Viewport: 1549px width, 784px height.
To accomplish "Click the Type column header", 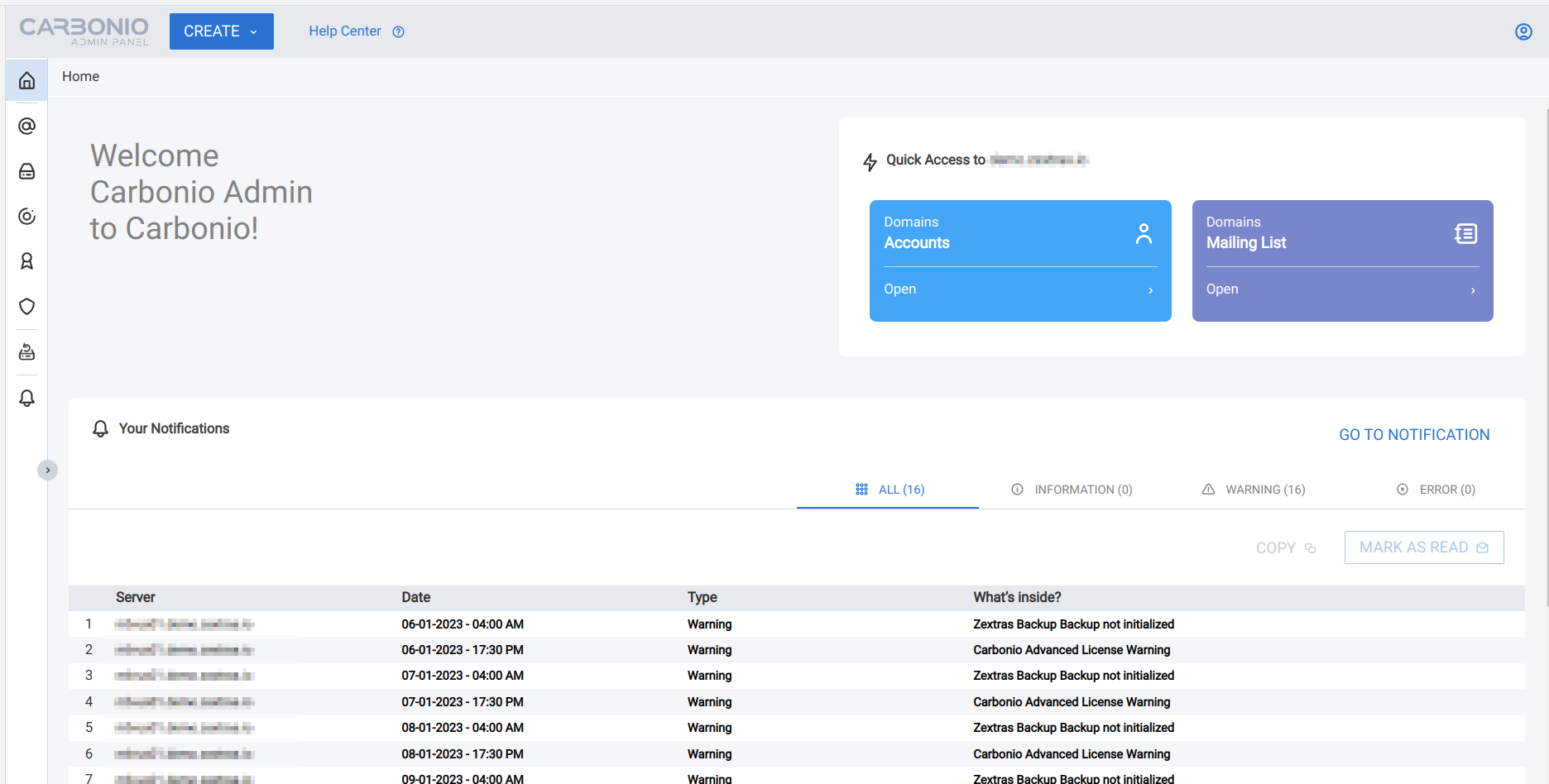I will 703,597.
